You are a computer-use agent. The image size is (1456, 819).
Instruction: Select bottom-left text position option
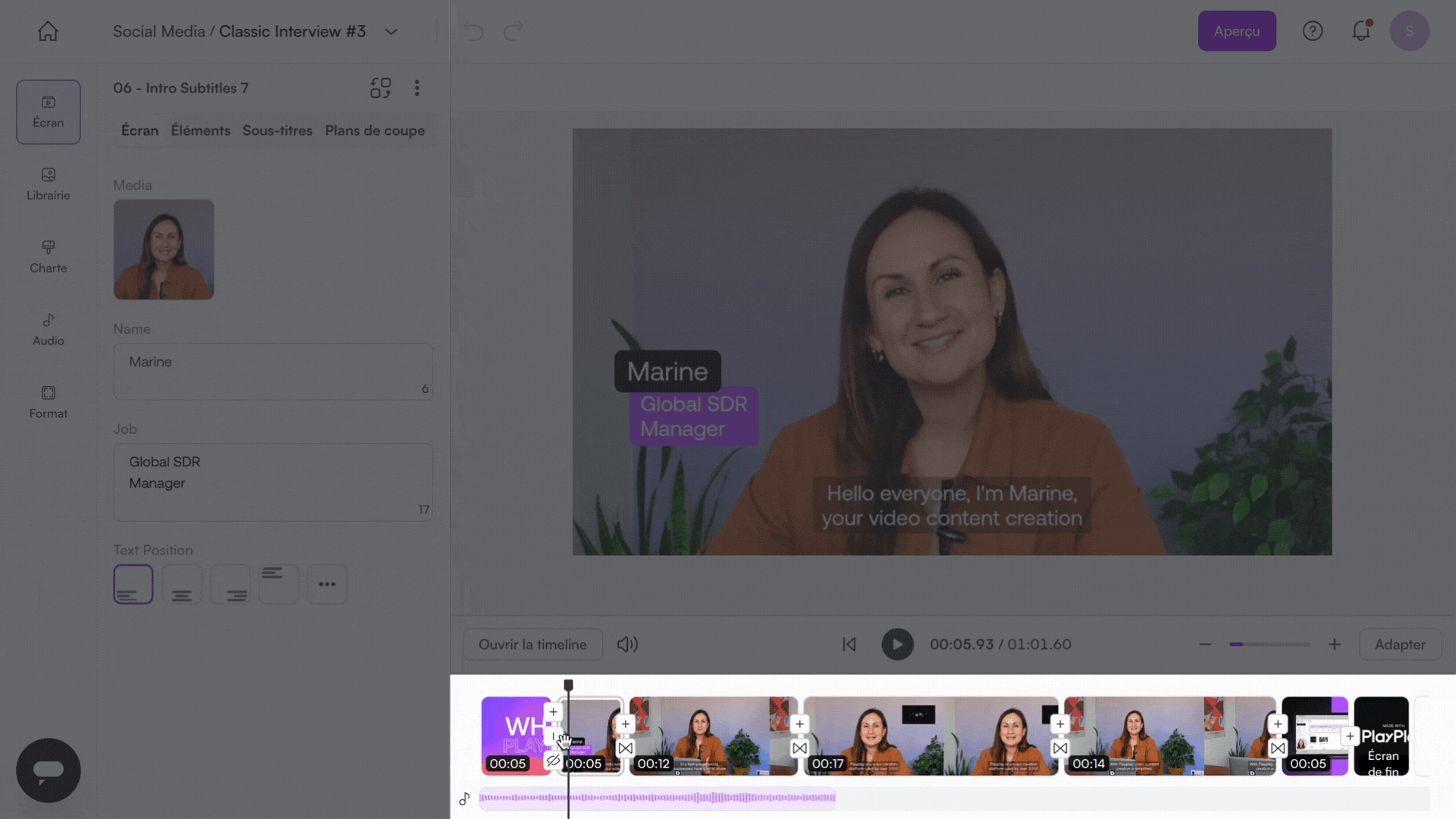[x=133, y=584]
